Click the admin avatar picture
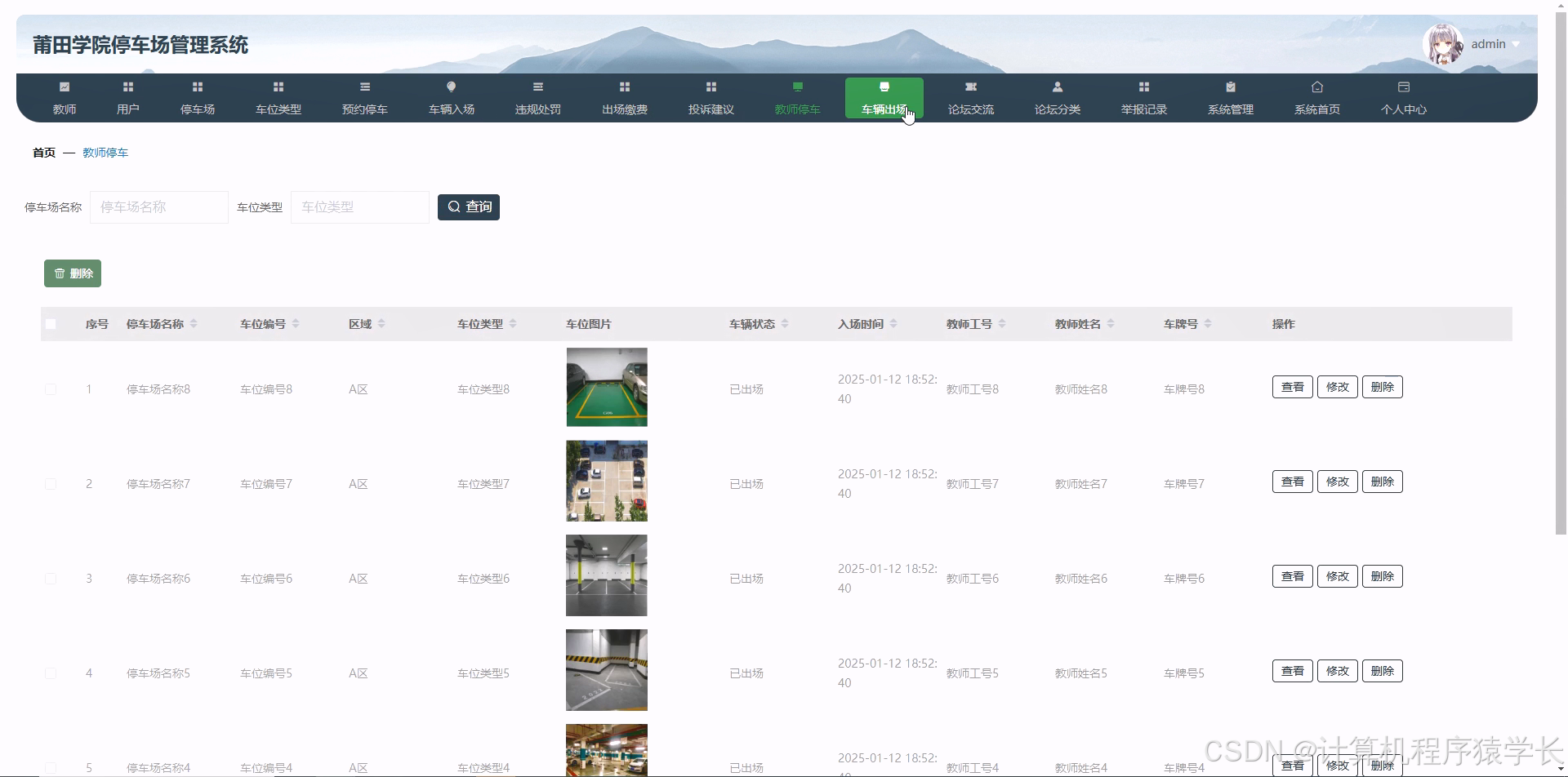 click(x=1443, y=44)
